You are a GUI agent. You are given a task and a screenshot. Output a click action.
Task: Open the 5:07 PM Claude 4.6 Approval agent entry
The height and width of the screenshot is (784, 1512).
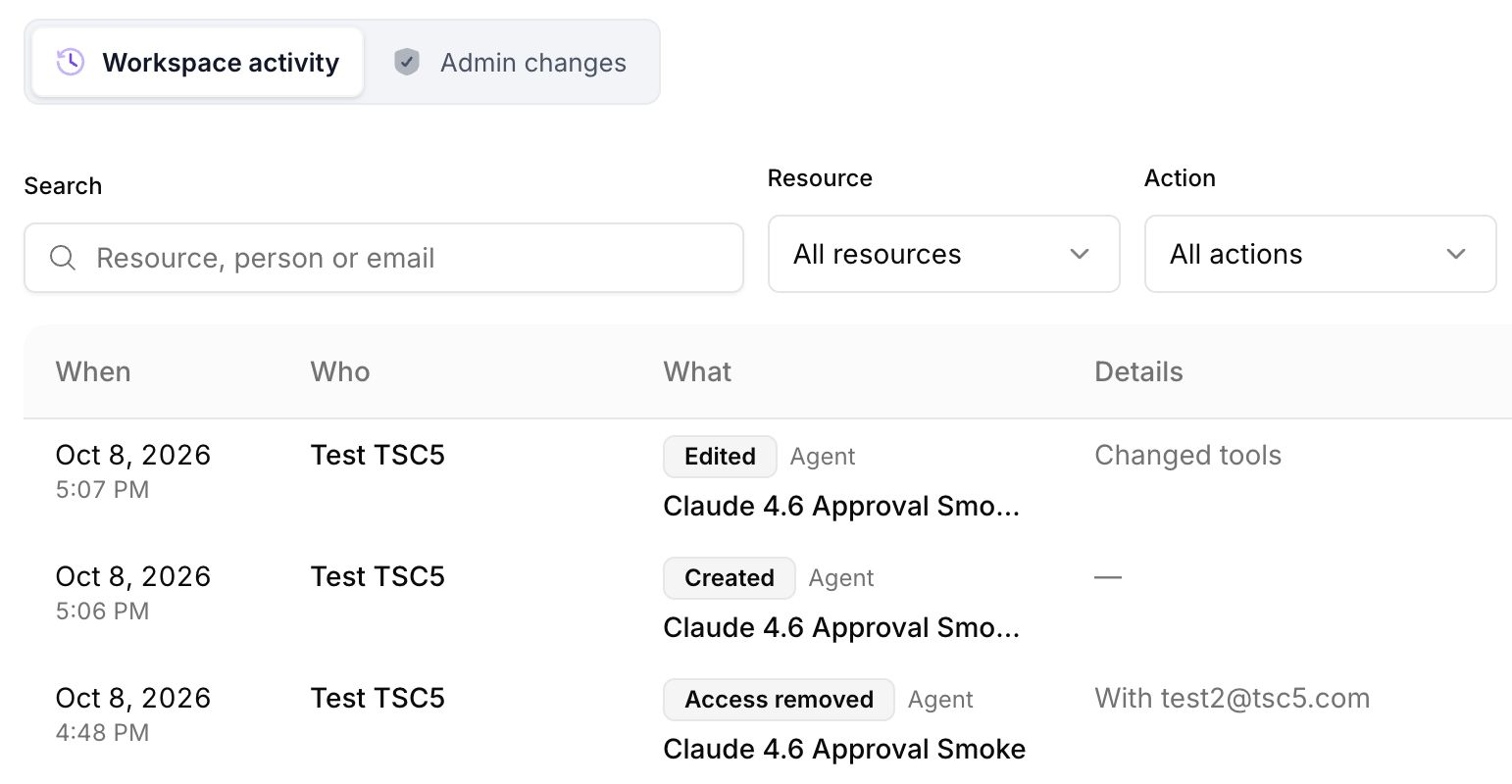point(841,506)
